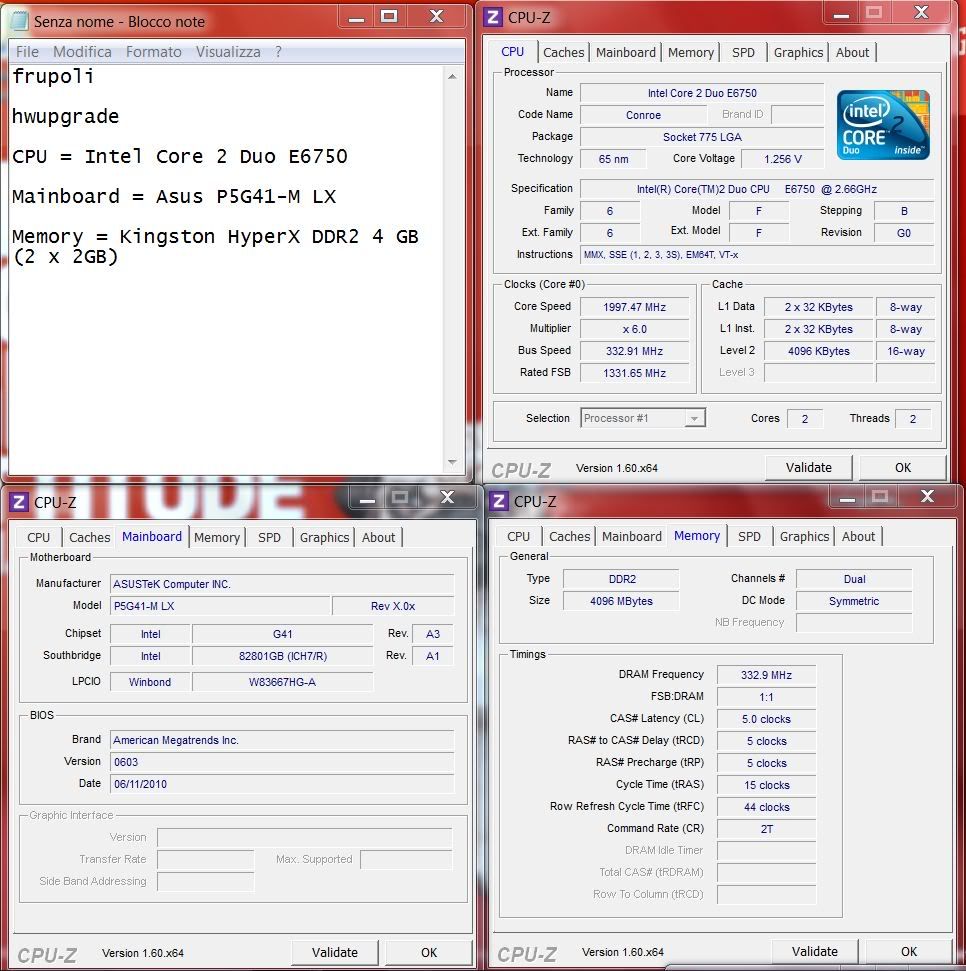
Task: Click the DRAM Frequency value 332.9 MHz
Action: tap(767, 675)
